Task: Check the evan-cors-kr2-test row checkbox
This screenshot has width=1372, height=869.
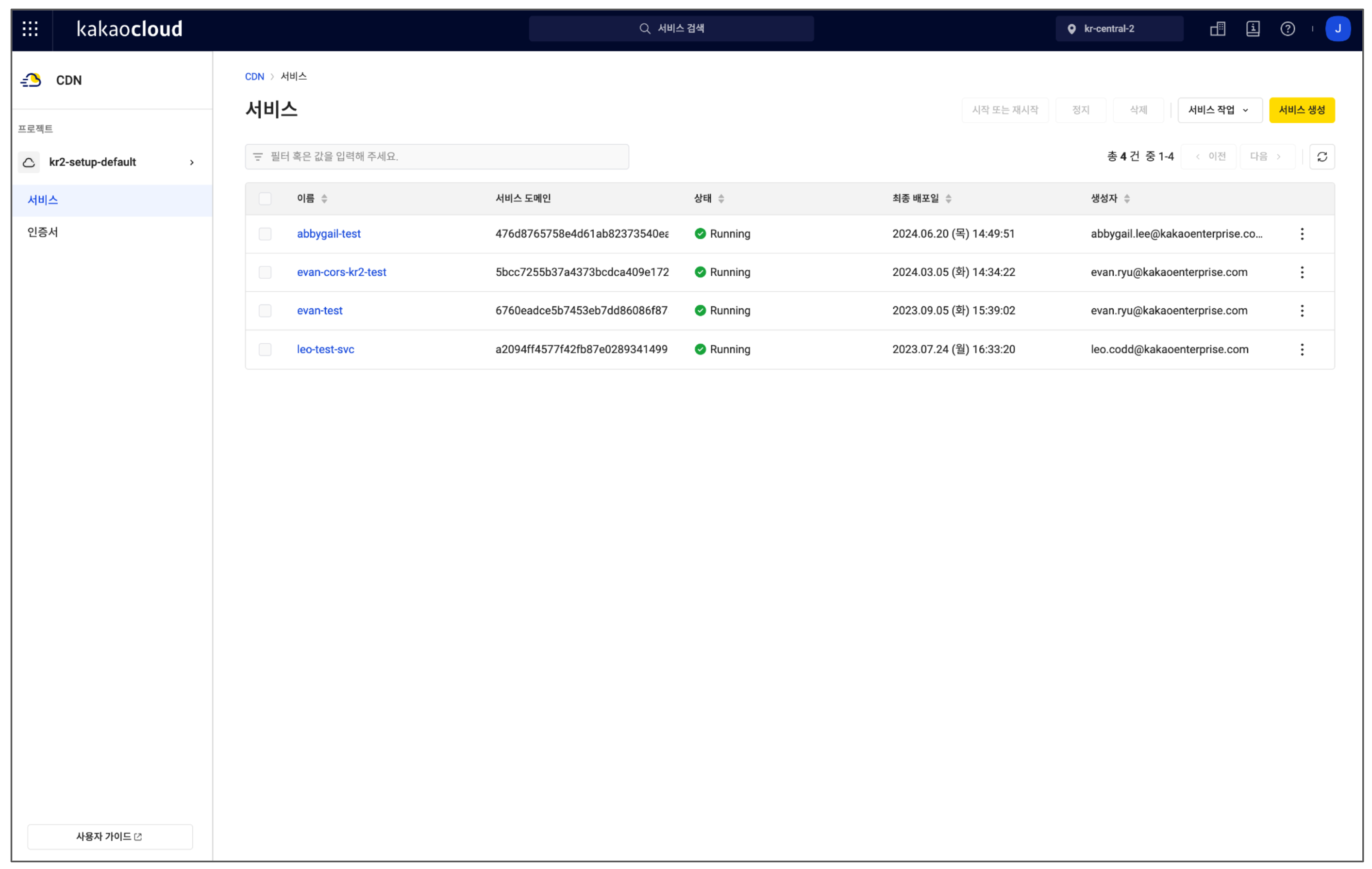Action: (265, 272)
